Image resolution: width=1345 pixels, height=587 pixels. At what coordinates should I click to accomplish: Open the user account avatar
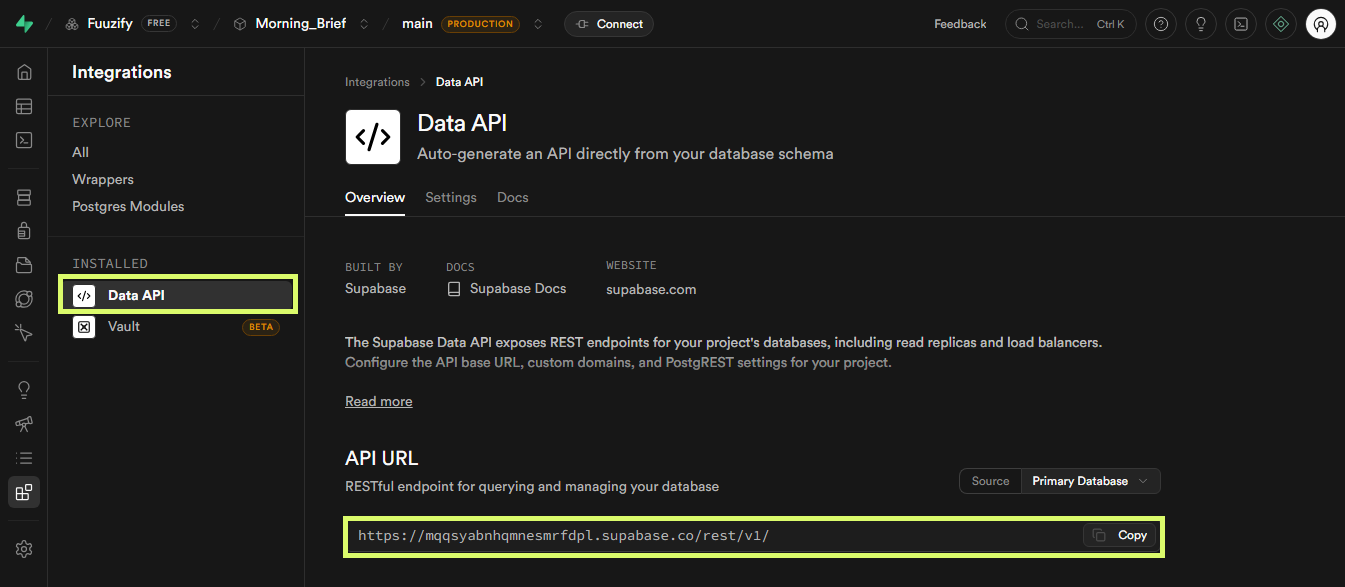1321,24
